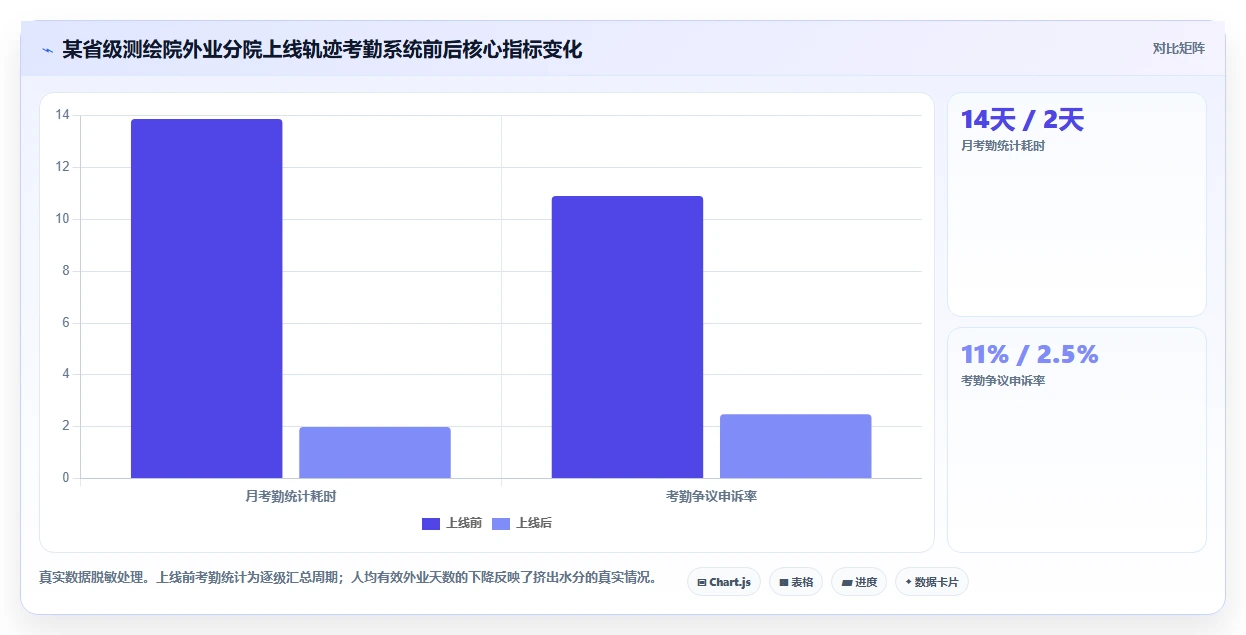The height and width of the screenshot is (635, 1246).
Task: Click y-axis tick label 14
Action: [x=63, y=115]
